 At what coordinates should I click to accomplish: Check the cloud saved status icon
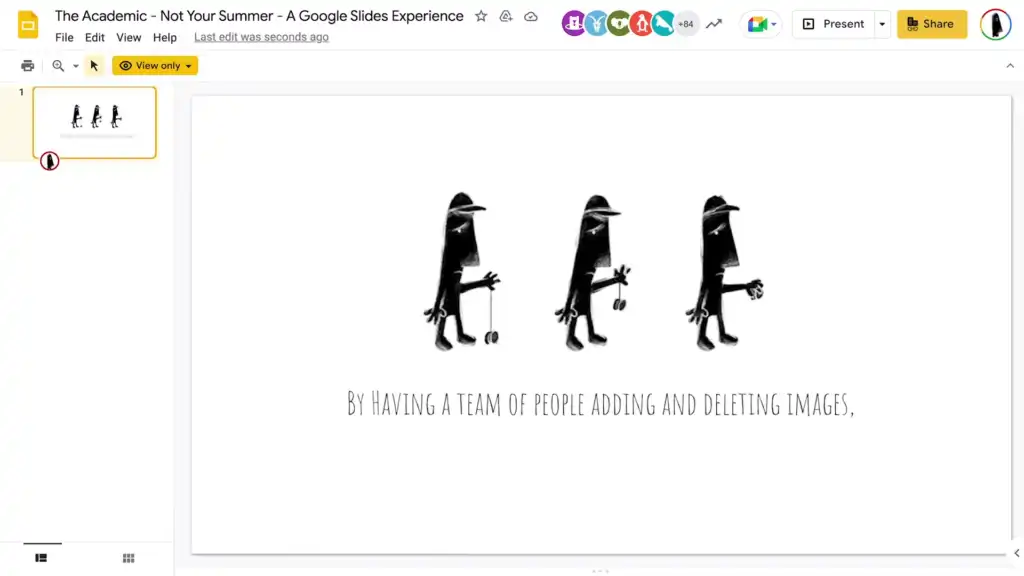pyautogui.click(x=531, y=16)
